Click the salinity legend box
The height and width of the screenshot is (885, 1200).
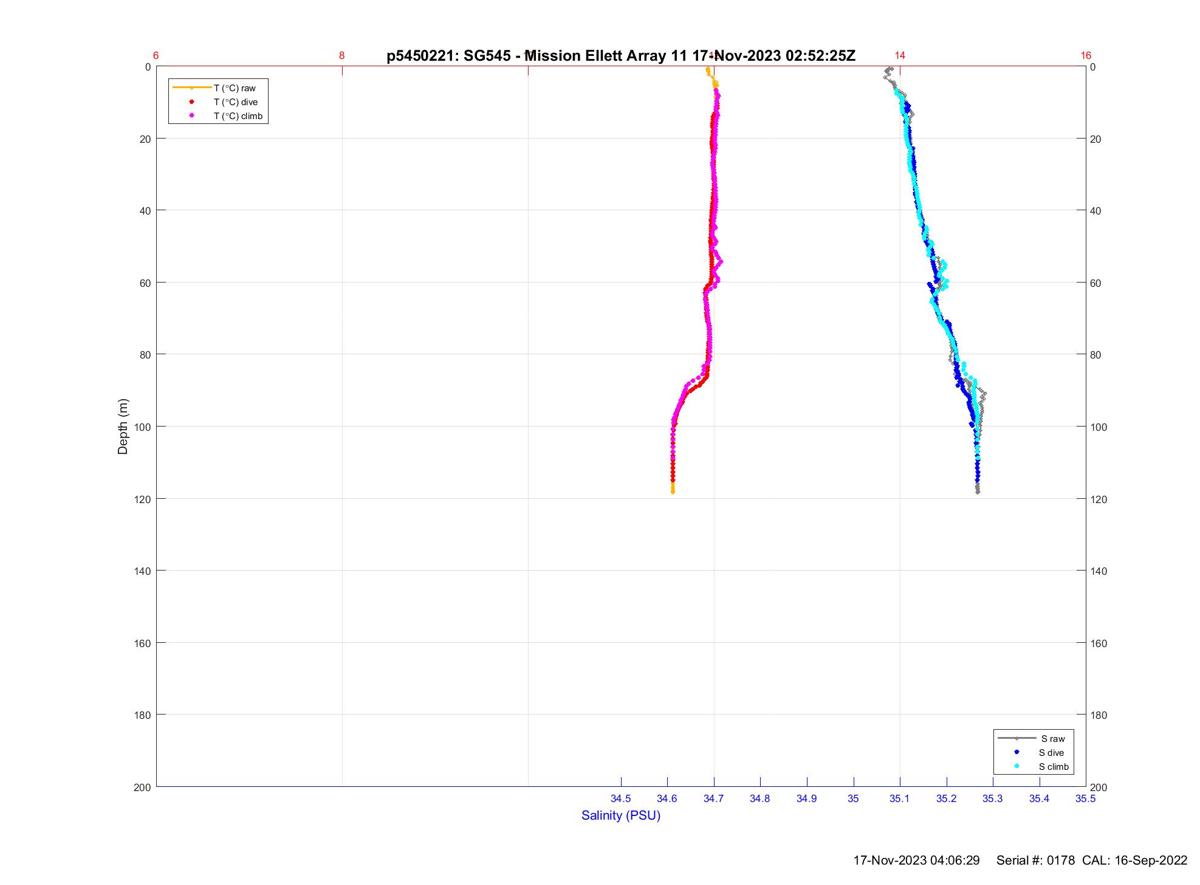click(x=1035, y=752)
